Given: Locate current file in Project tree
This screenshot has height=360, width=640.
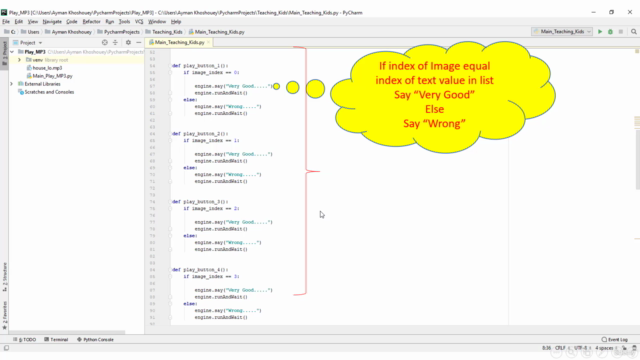Looking at the screenshot, I should 105,42.
